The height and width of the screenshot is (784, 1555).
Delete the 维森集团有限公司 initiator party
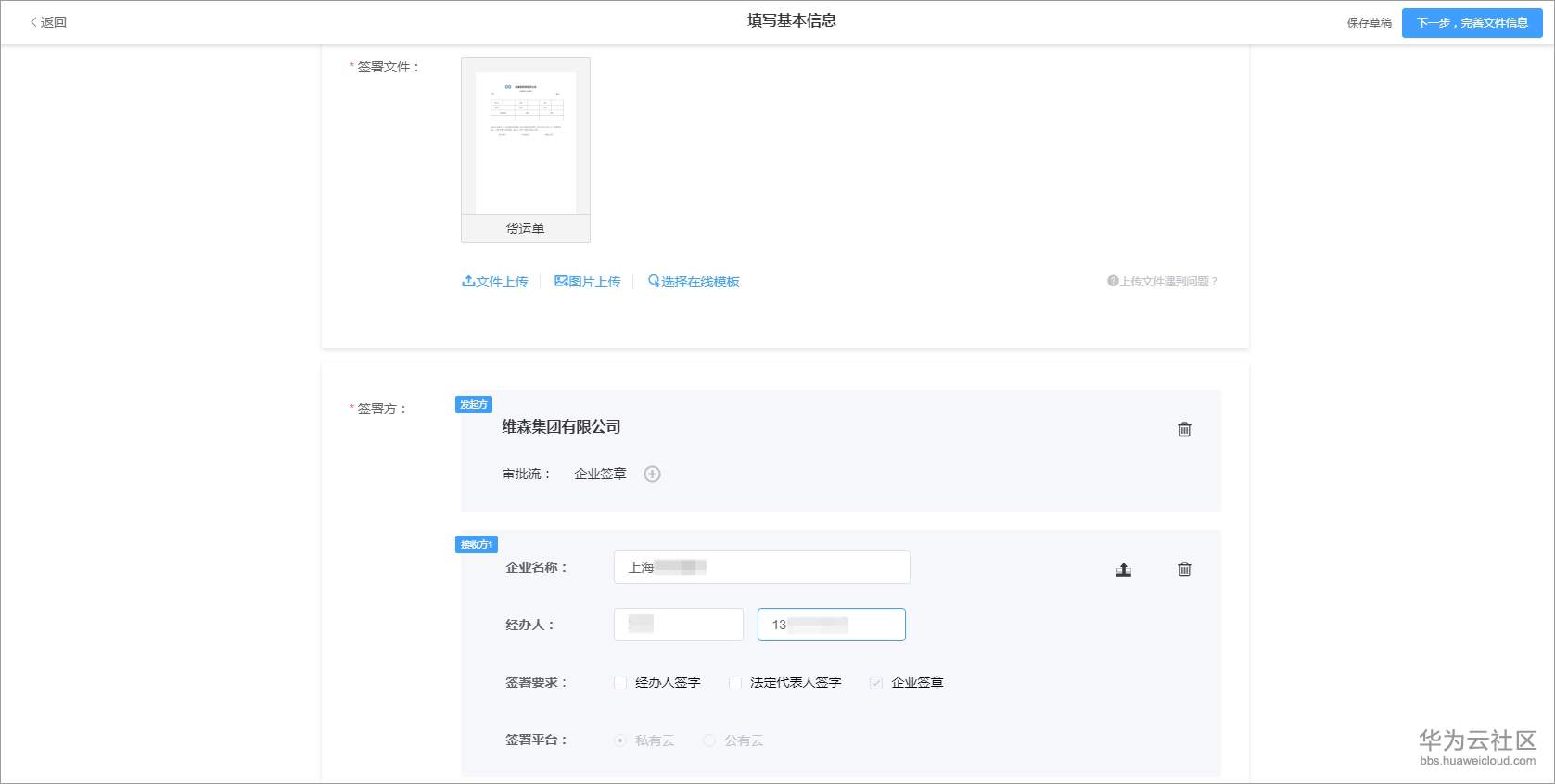pos(1184,429)
